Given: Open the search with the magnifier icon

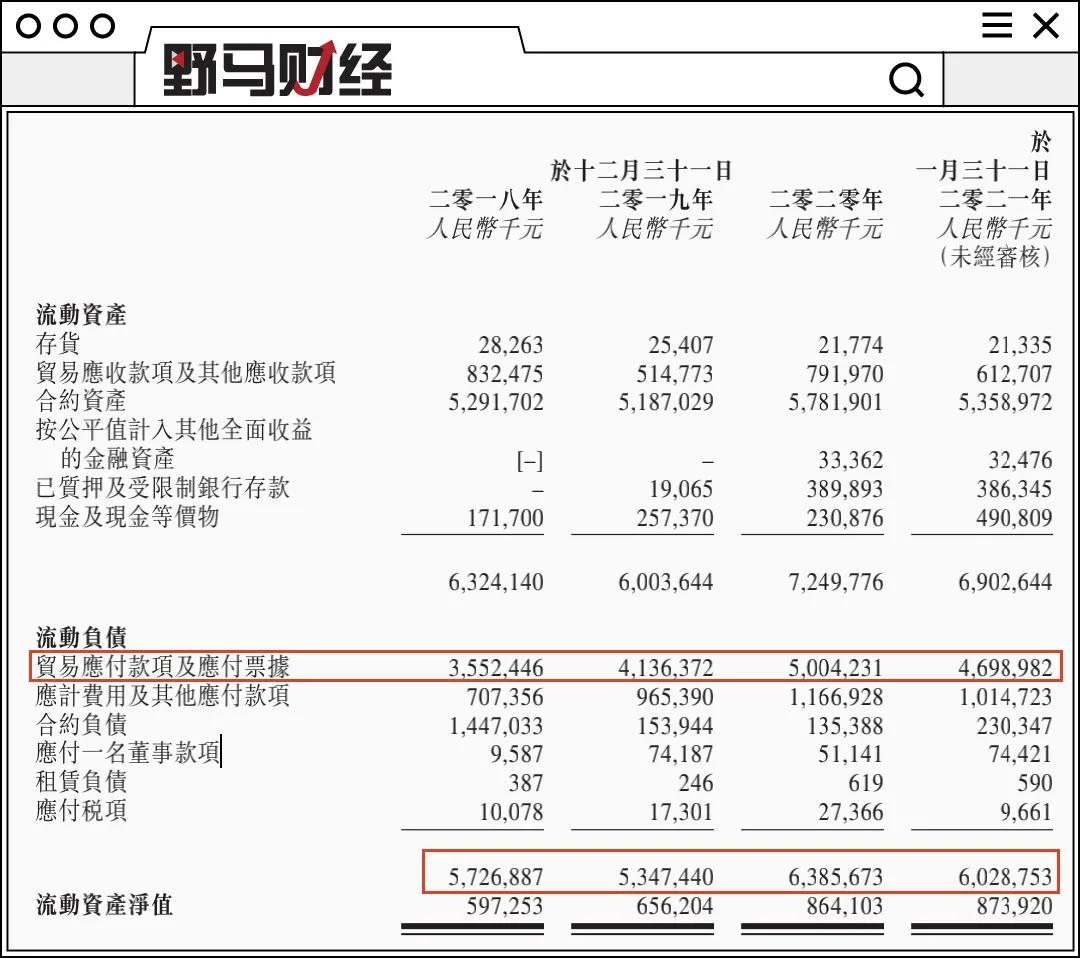Looking at the screenshot, I should [x=906, y=80].
